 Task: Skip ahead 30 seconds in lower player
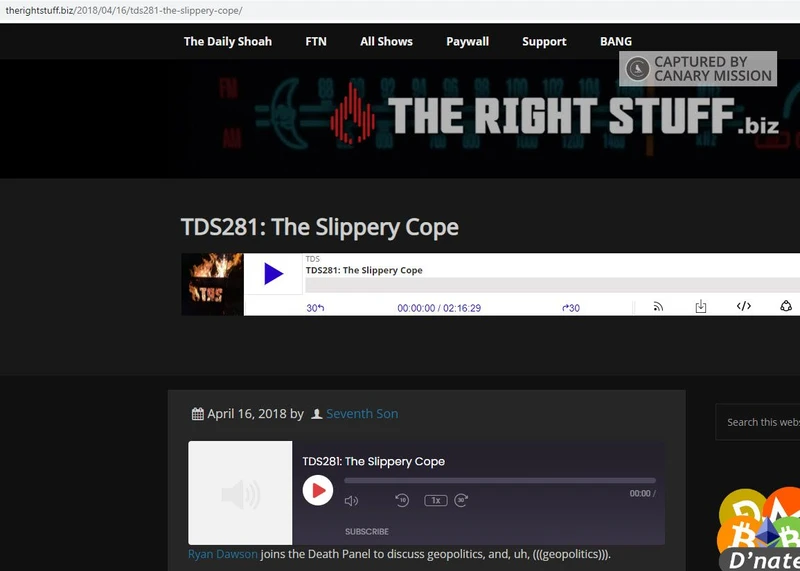[x=461, y=500]
